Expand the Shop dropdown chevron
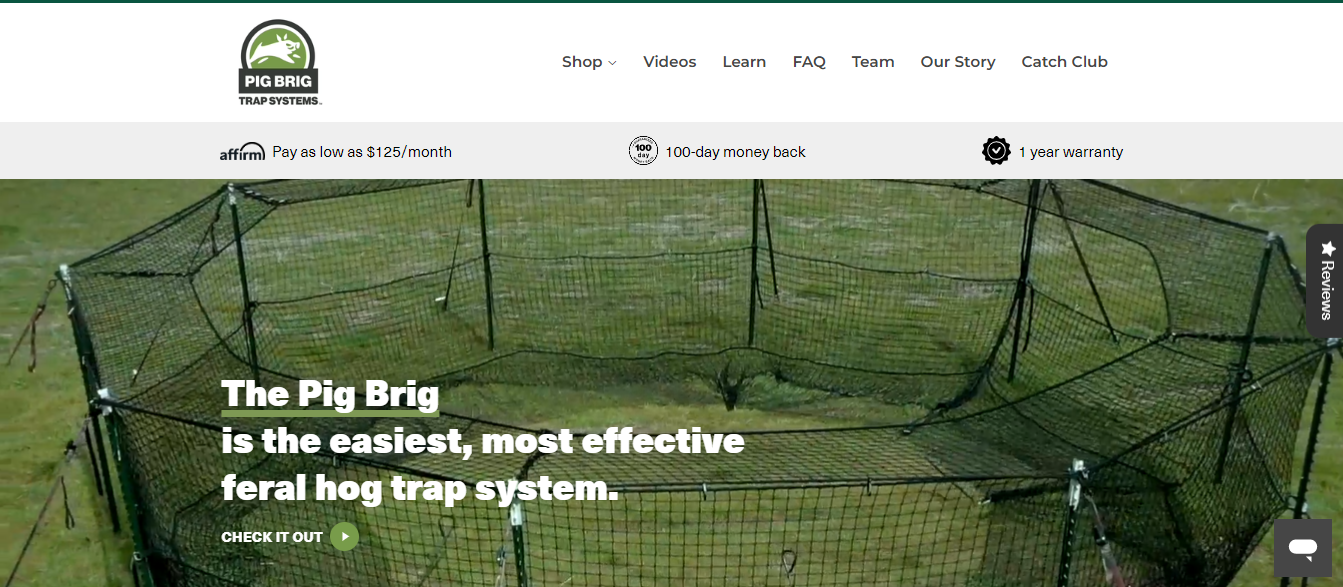 tap(612, 63)
